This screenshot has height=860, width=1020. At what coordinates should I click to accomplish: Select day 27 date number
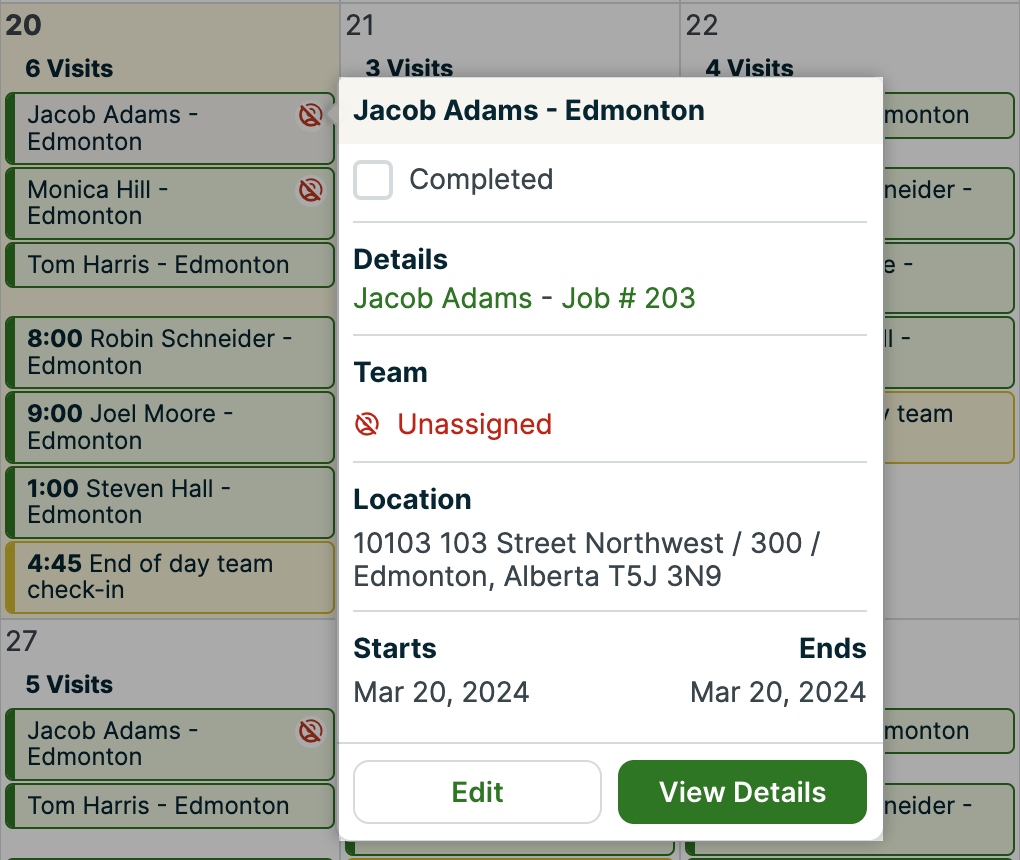pos(22,641)
